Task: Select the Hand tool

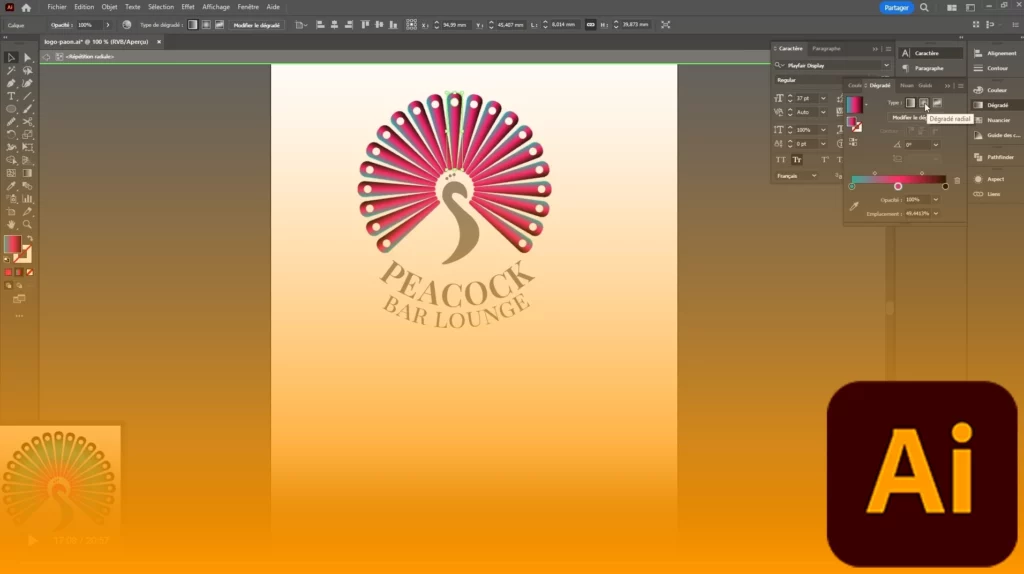Action: pyautogui.click(x=11, y=225)
